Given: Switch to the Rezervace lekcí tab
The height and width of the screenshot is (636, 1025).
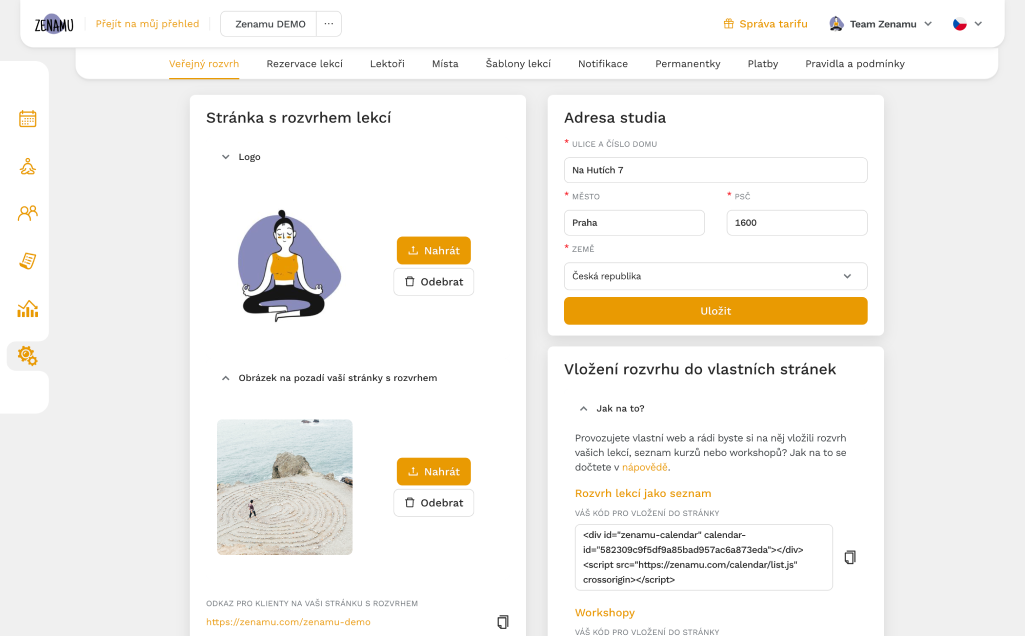Looking at the screenshot, I should pos(305,63).
